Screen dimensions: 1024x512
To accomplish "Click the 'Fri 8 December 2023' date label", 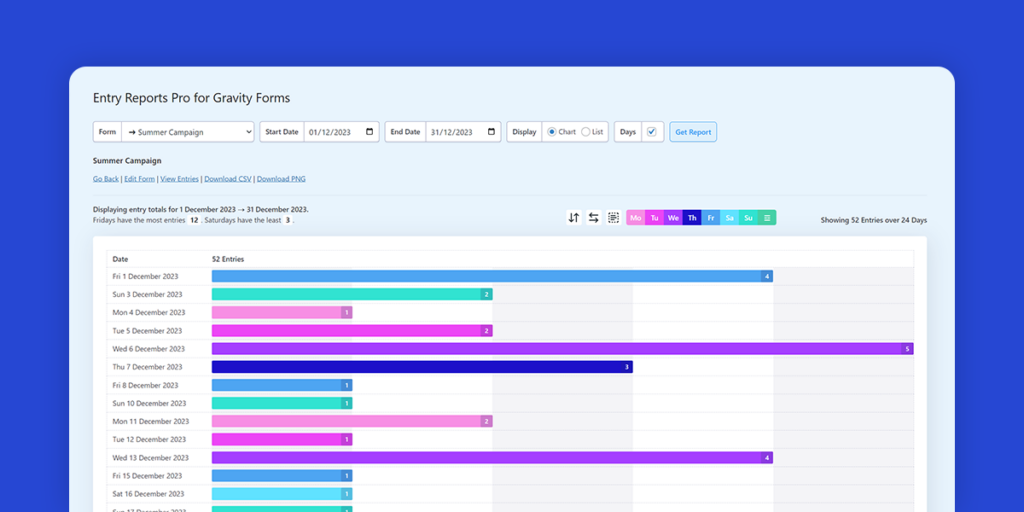I will (145, 385).
